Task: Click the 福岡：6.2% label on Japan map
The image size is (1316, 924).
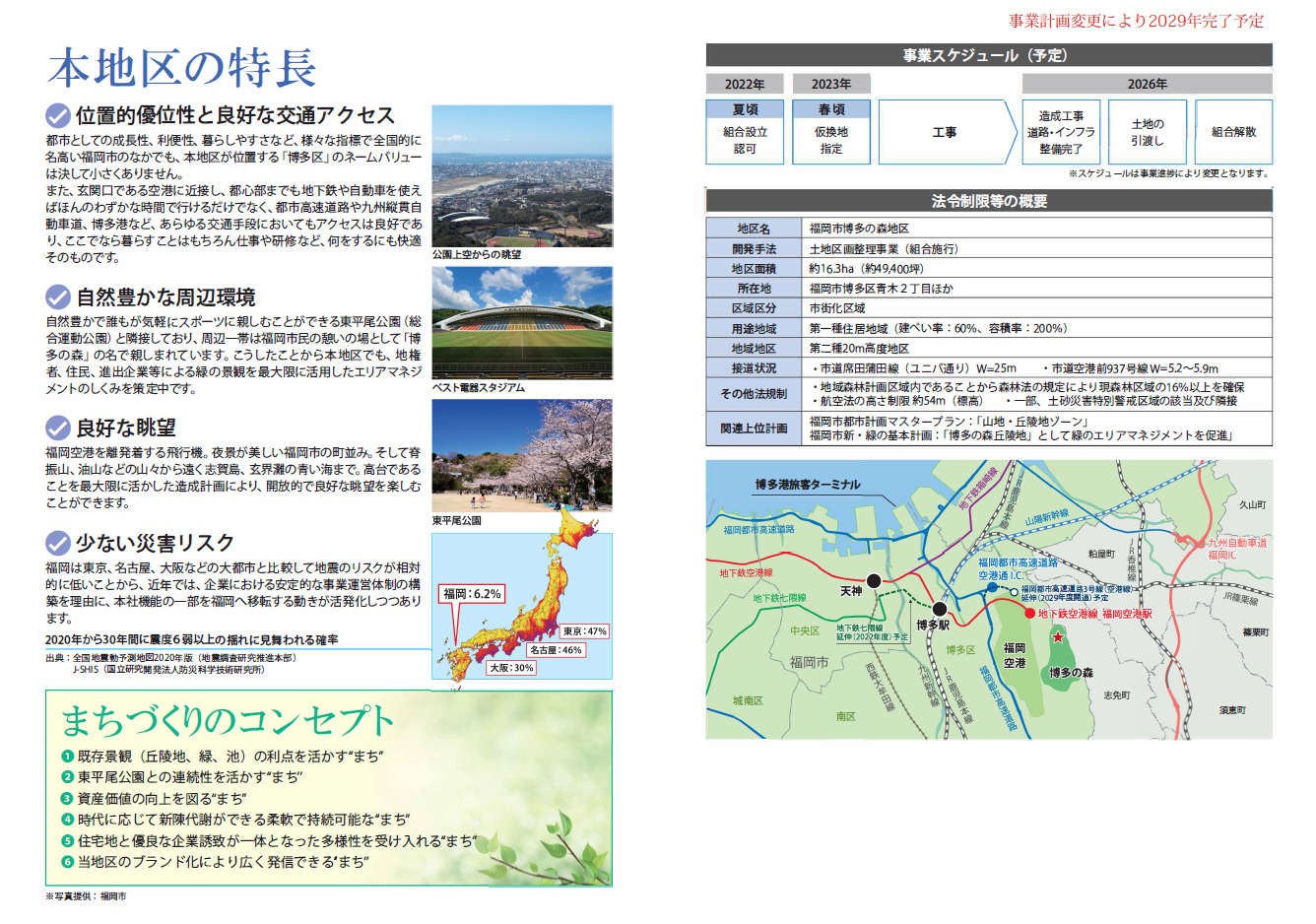Action: [473, 594]
